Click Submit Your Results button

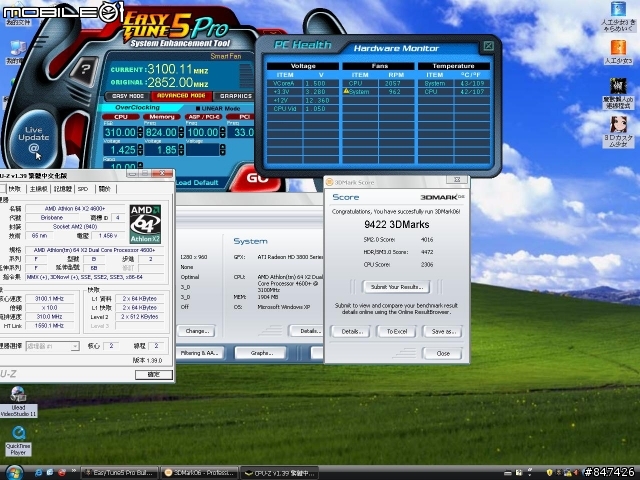point(396,287)
